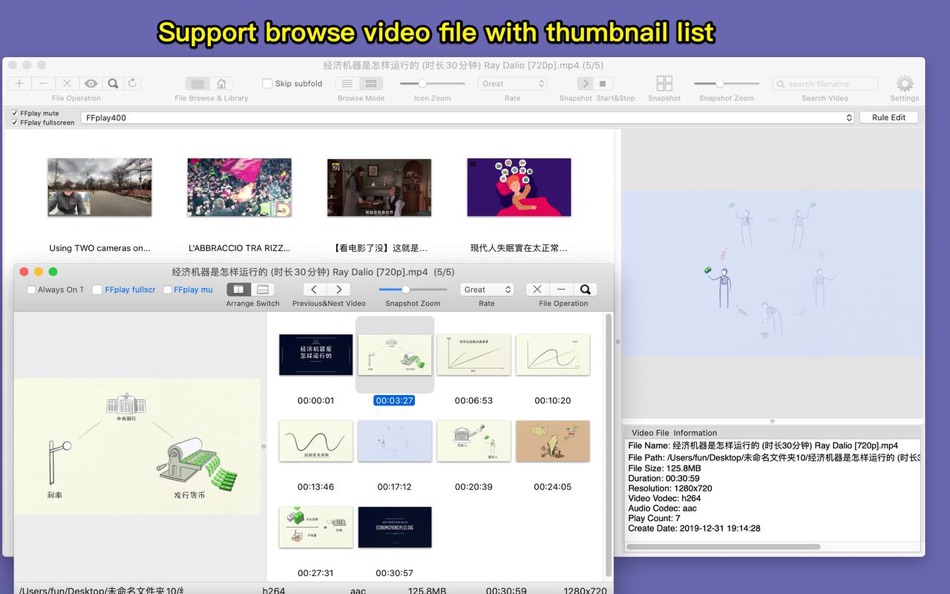
Task: Click the eye preview icon in main toolbar
Action: pyautogui.click(x=90, y=83)
